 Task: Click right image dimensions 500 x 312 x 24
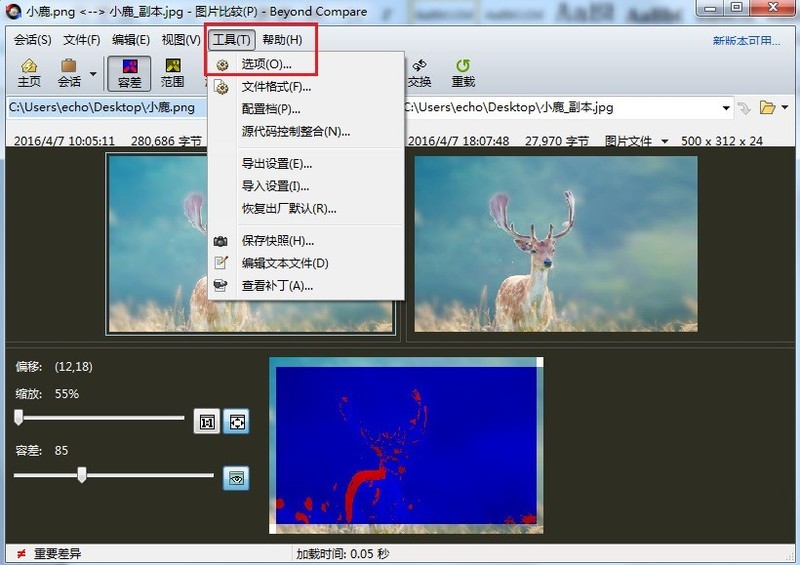click(722, 141)
